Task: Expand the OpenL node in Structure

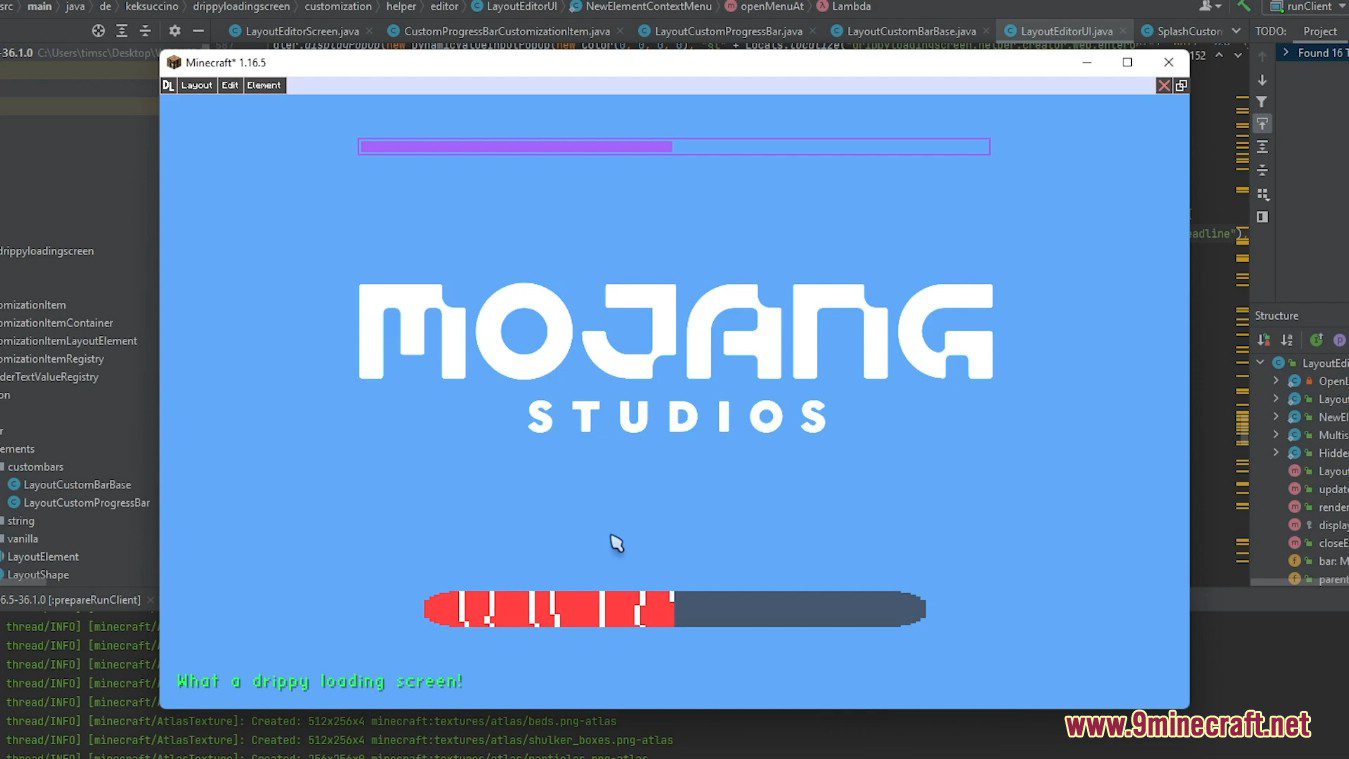Action: tap(1276, 381)
